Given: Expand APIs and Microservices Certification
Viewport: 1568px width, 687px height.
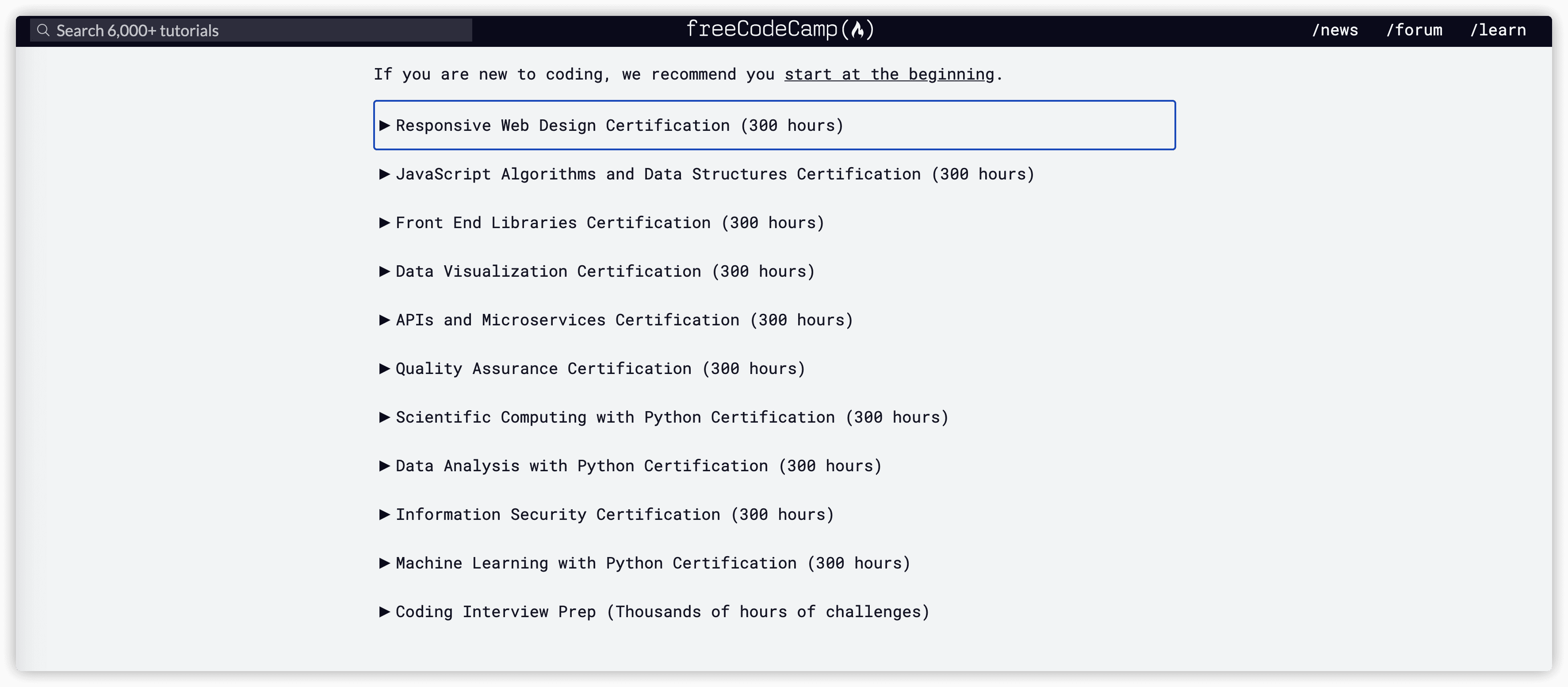Looking at the screenshot, I should pyautogui.click(x=624, y=320).
